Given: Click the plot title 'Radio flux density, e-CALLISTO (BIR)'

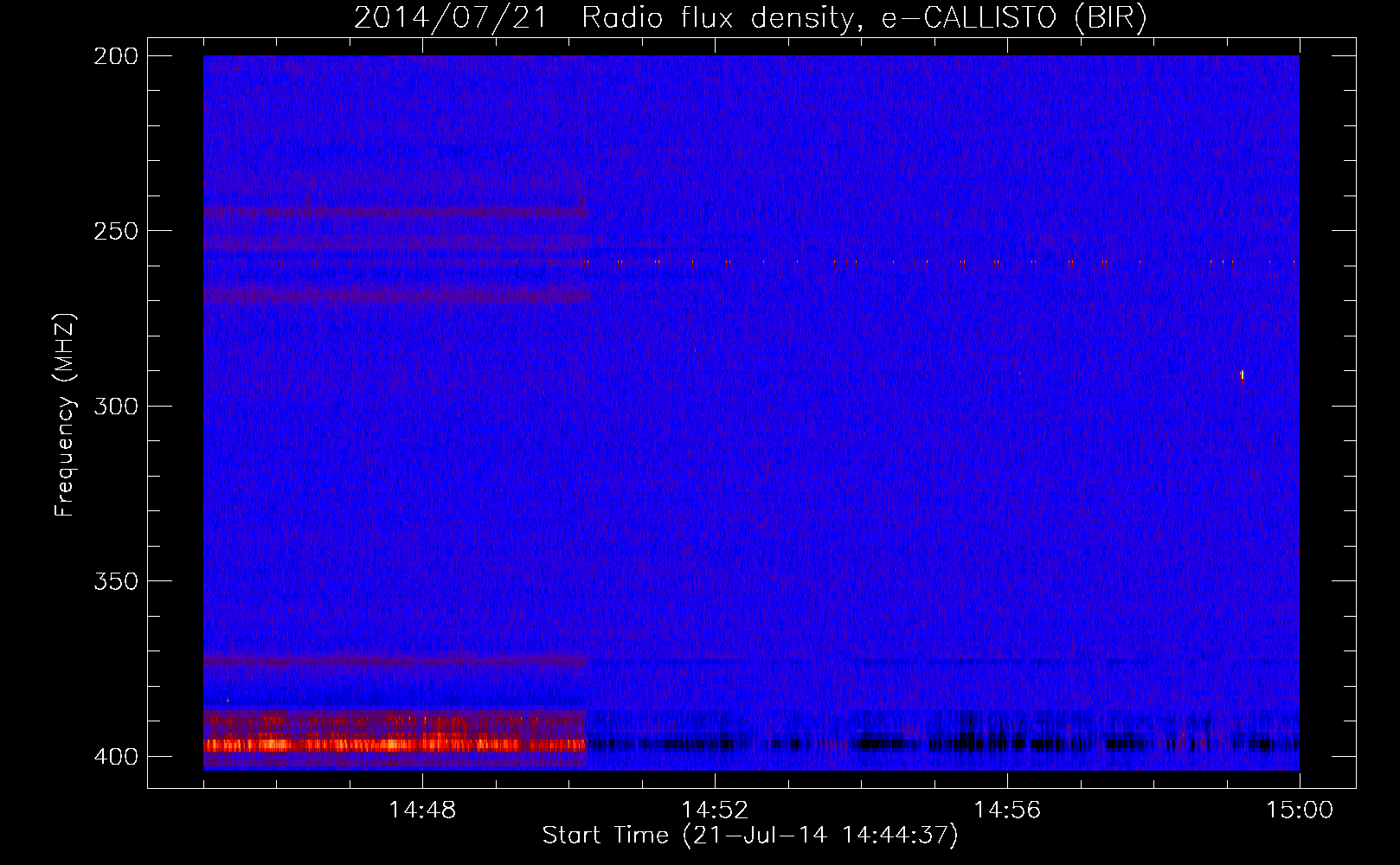Looking at the screenshot, I should click(864, 18).
